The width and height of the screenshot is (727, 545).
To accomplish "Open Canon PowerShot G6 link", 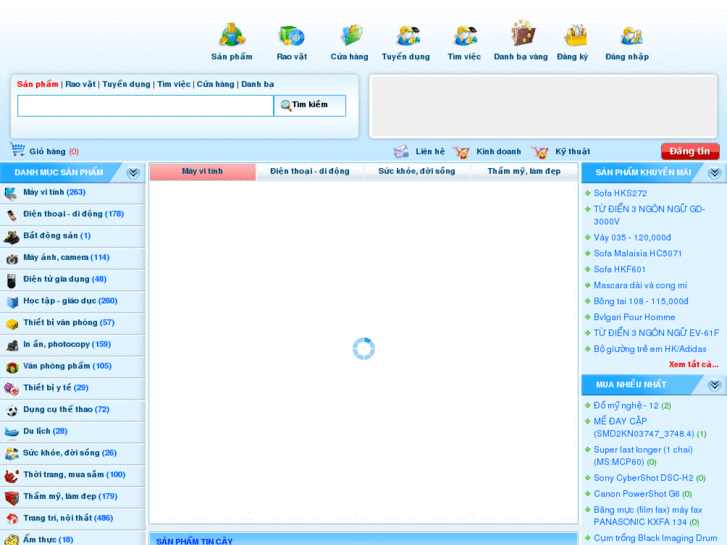I will (636, 494).
